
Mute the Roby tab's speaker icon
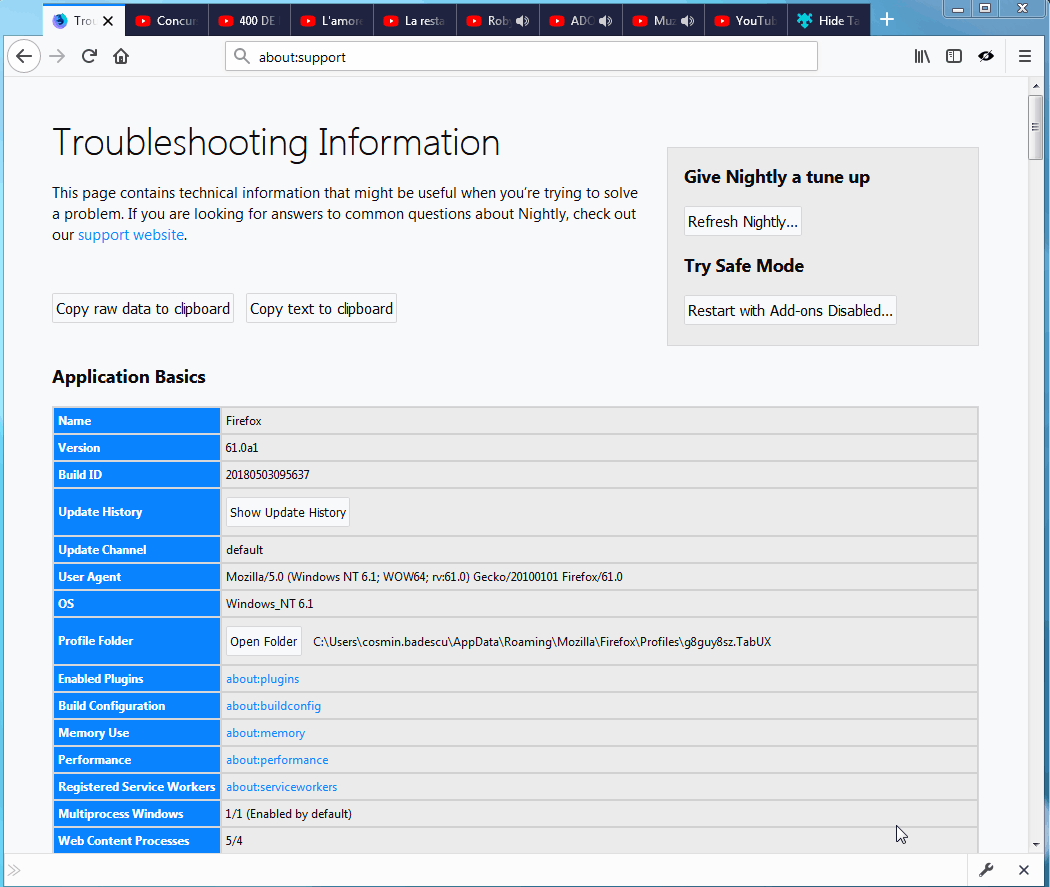[522, 19]
